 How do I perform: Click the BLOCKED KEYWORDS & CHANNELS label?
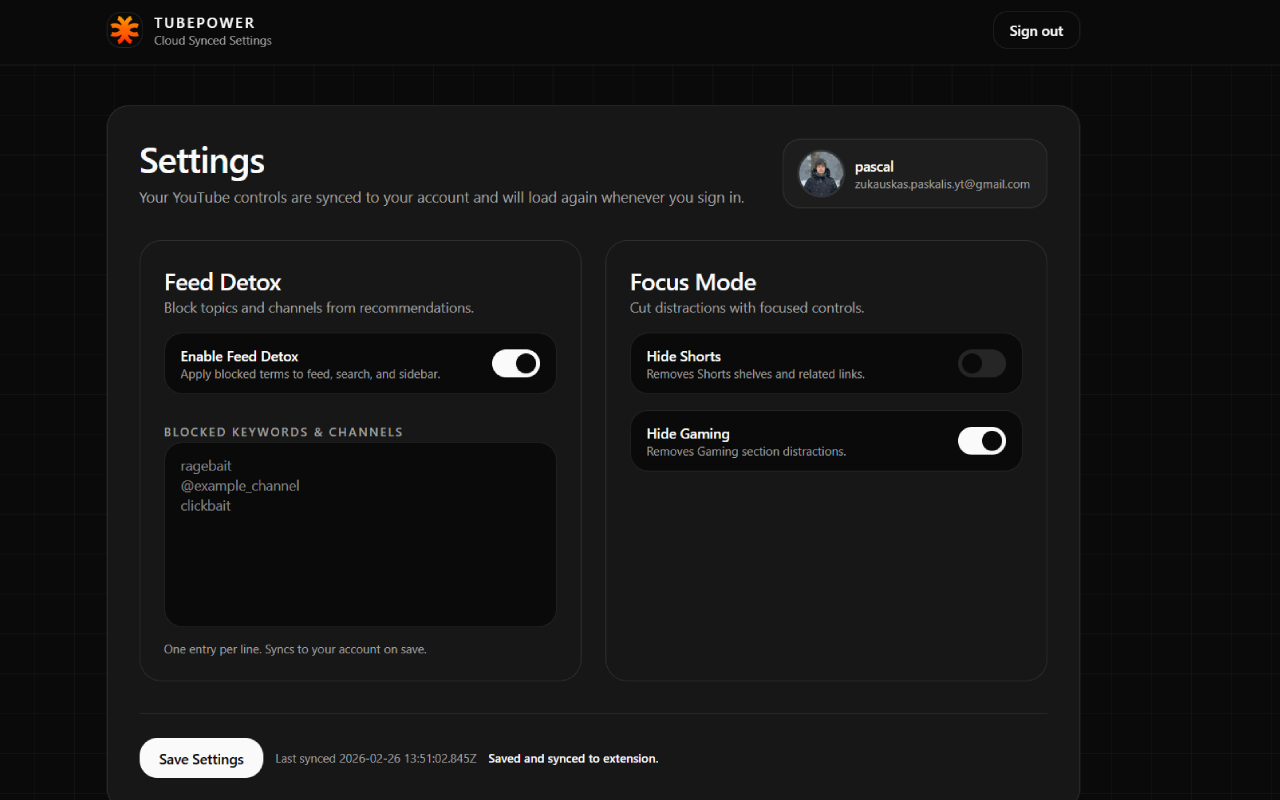click(283, 432)
